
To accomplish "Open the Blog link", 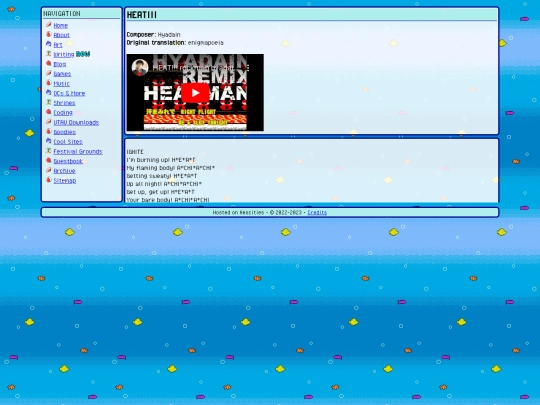I will 60,64.
